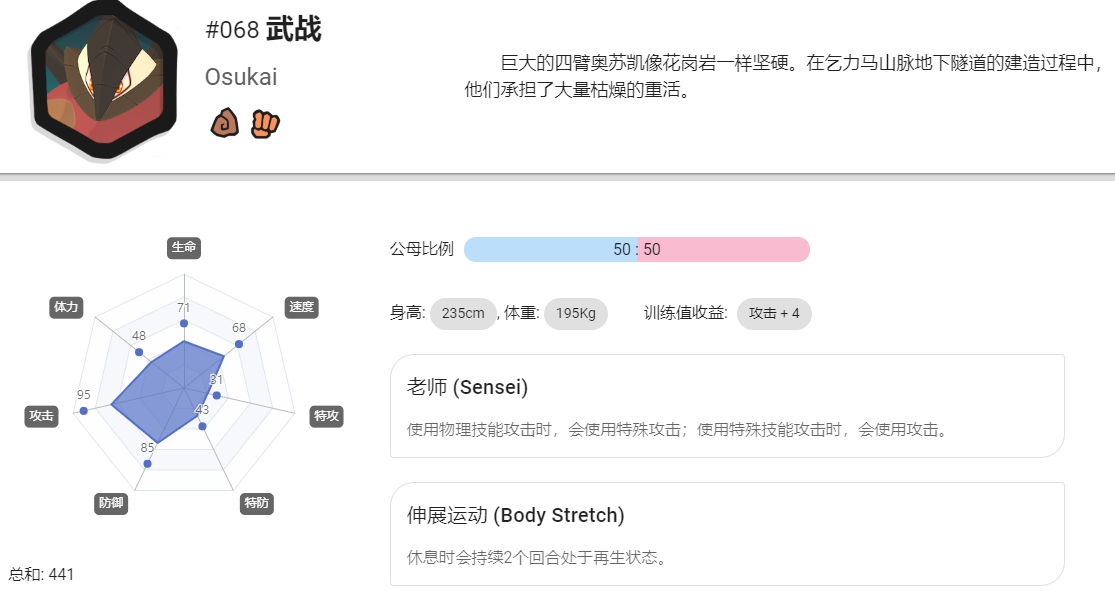Click the 防御 stat label badge
1115x591 pixels.
tap(111, 504)
